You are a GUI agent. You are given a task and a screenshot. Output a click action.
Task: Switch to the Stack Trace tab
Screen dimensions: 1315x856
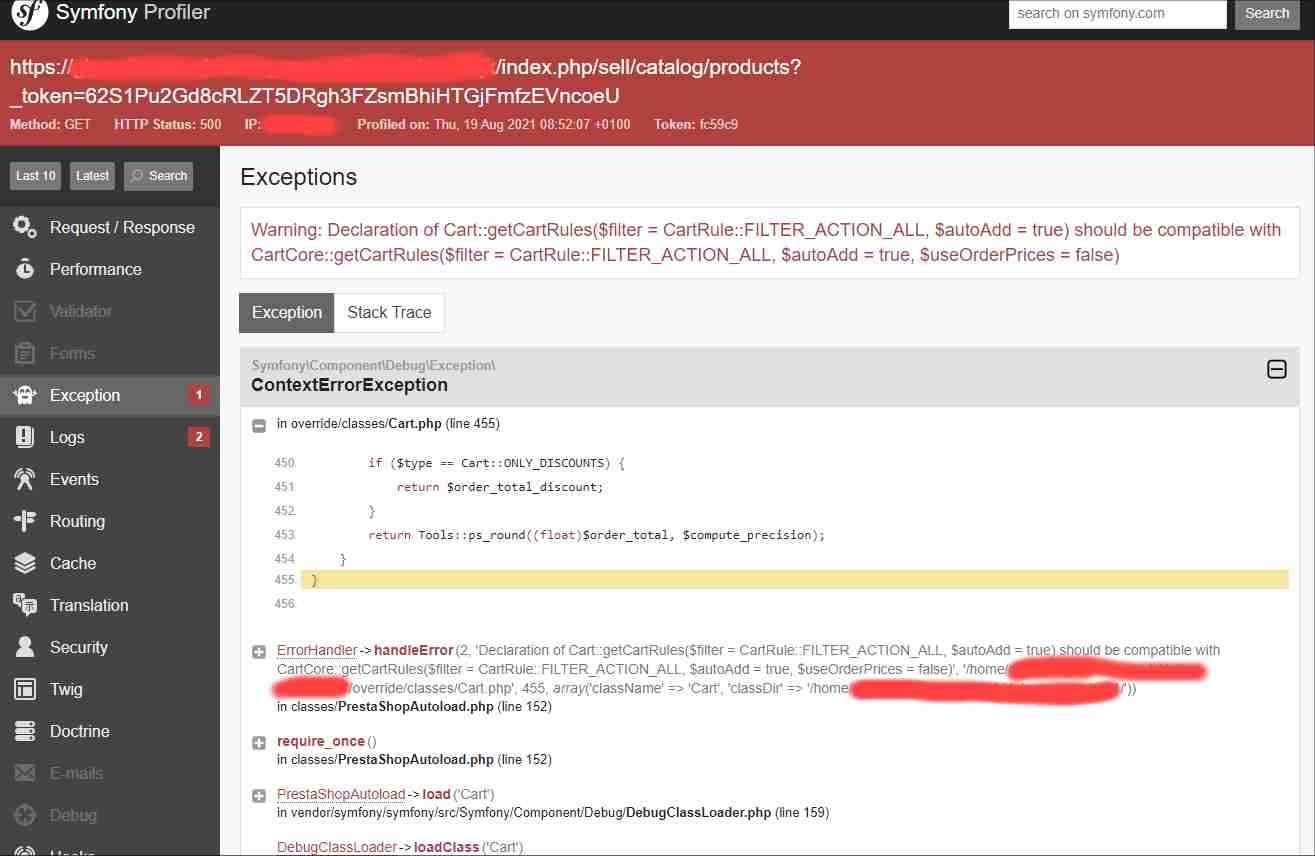click(x=389, y=312)
